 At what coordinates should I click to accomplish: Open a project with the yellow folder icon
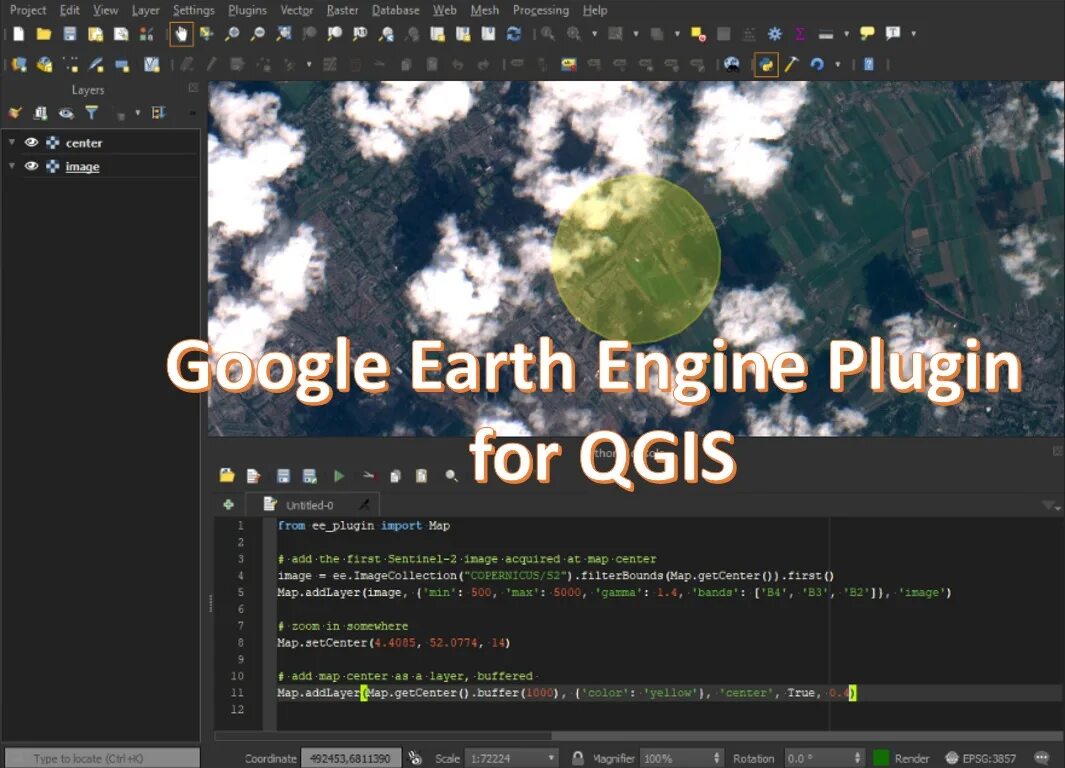(44, 33)
